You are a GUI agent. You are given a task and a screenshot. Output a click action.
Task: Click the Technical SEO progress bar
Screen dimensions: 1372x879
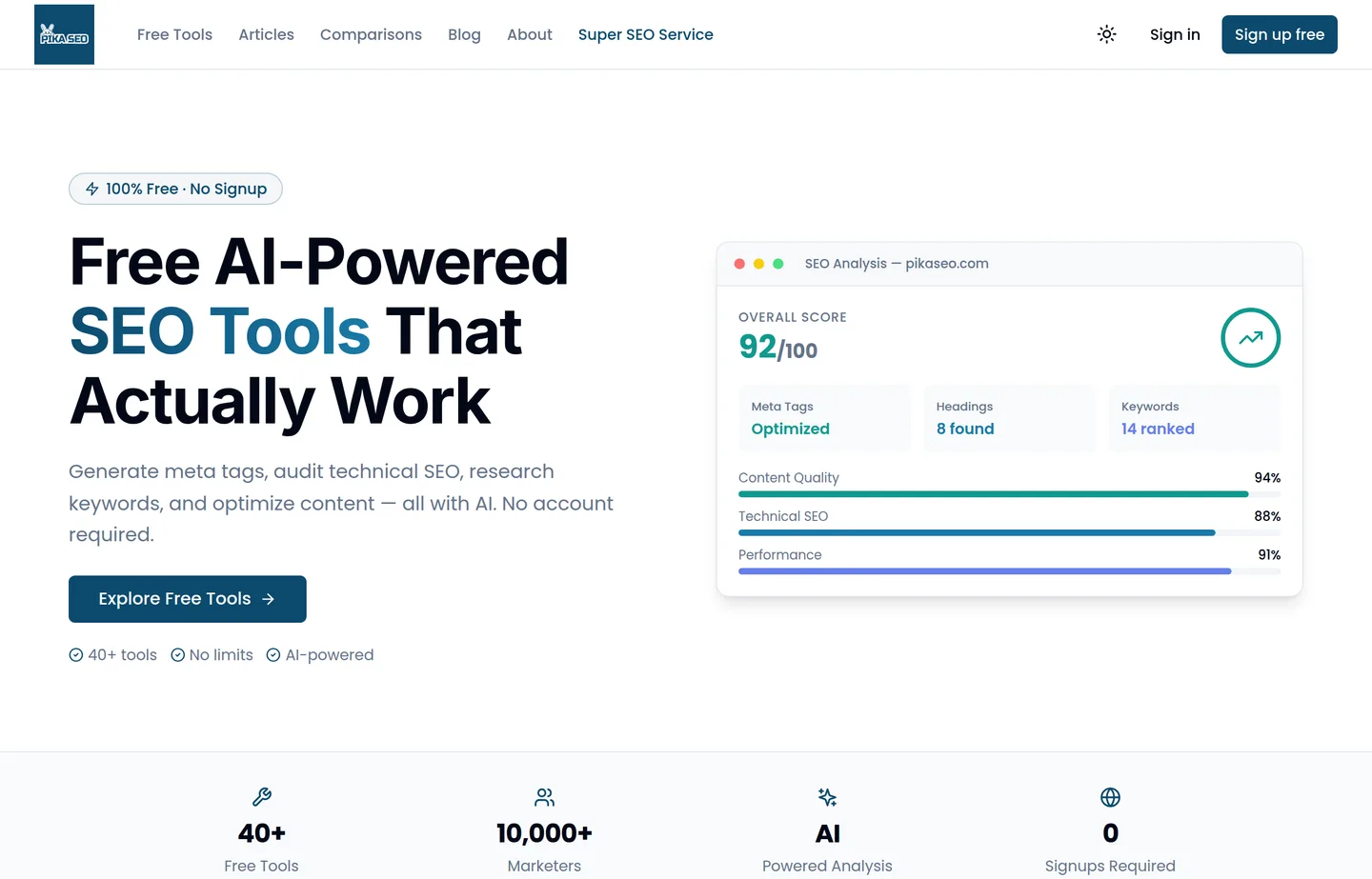tap(1009, 532)
